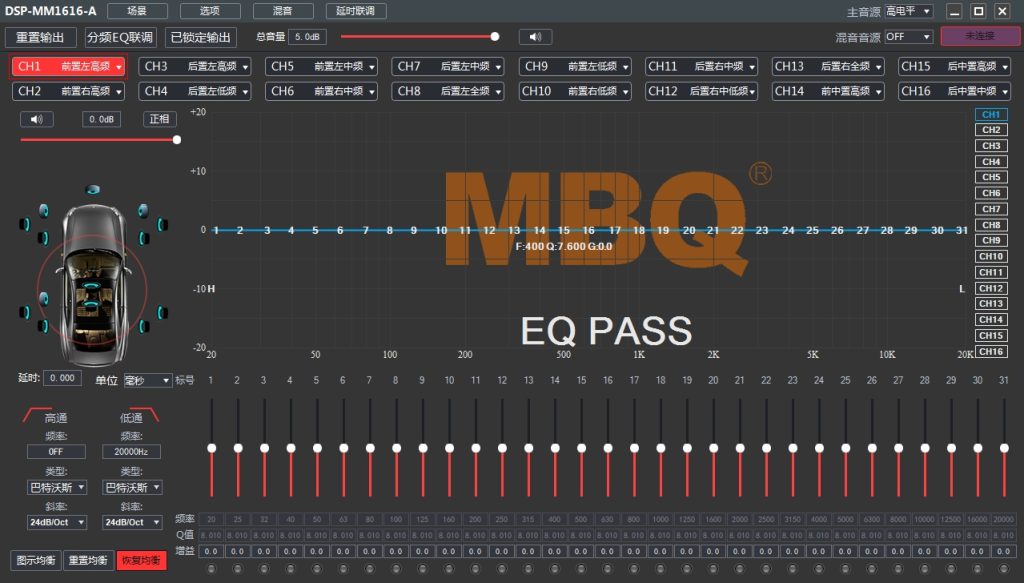Open the delay 单位 unit dropdown
This screenshot has height=583, width=1024.
pos(148,381)
